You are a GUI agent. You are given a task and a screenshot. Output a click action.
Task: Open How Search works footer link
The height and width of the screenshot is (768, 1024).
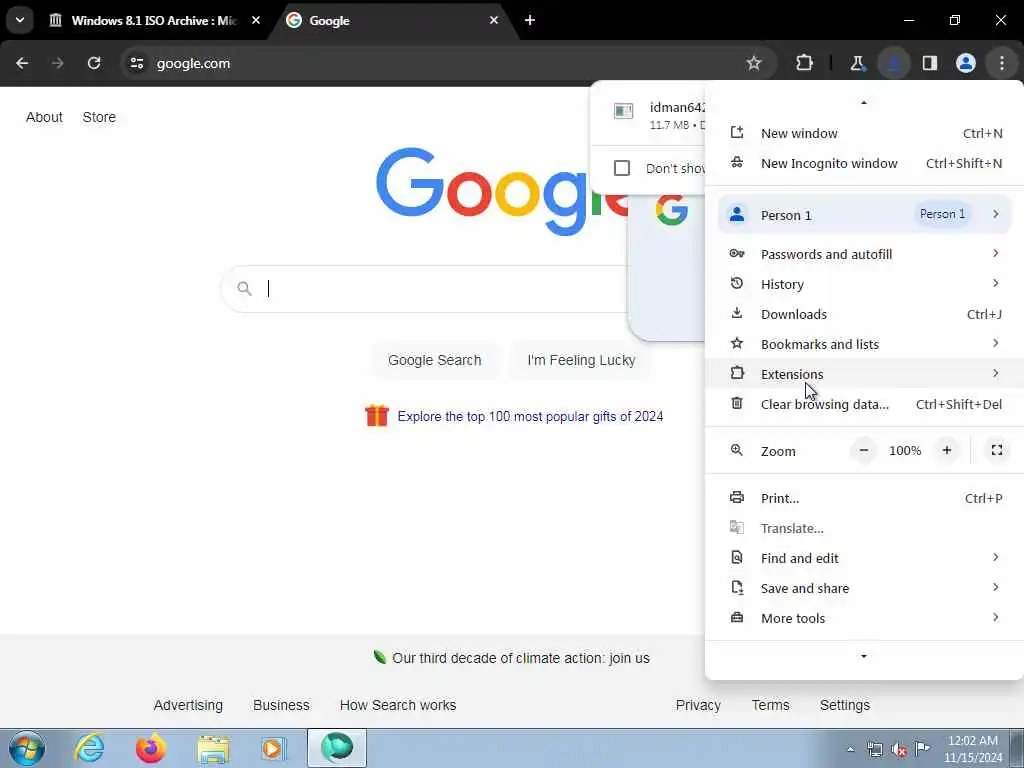[x=398, y=705]
